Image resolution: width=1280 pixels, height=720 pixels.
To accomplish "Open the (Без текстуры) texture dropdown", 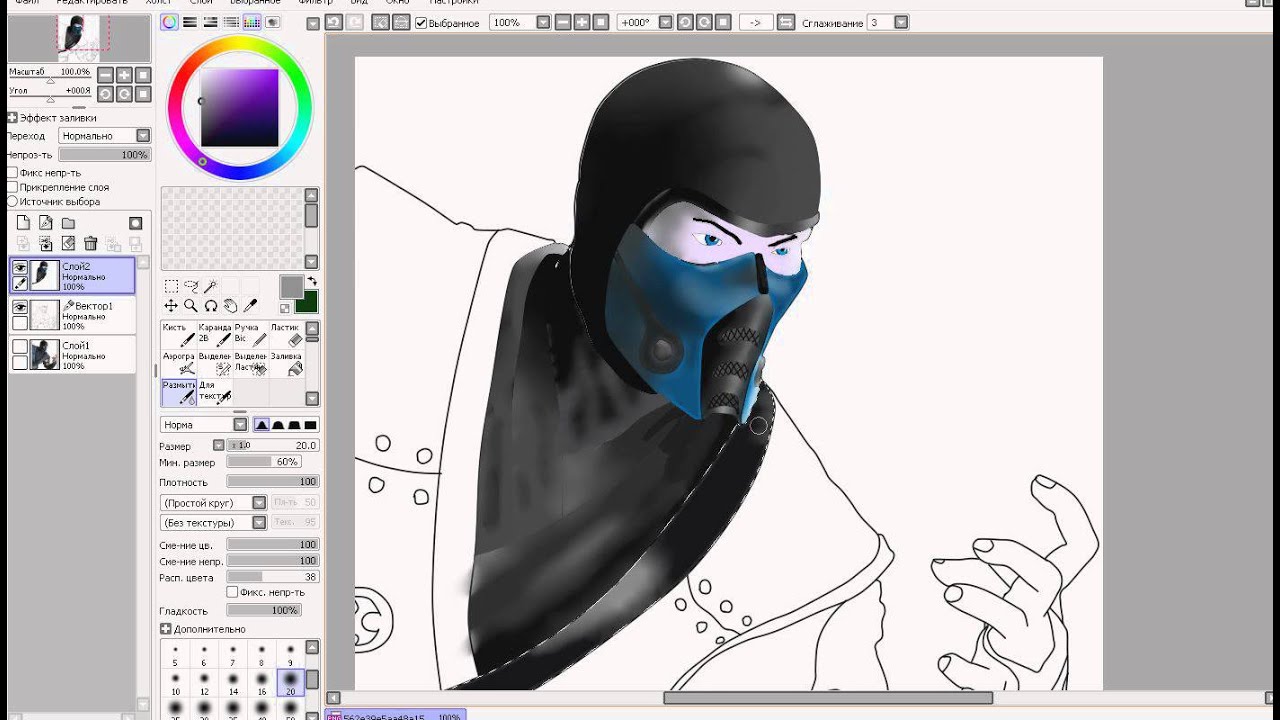I will tap(214, 522).
